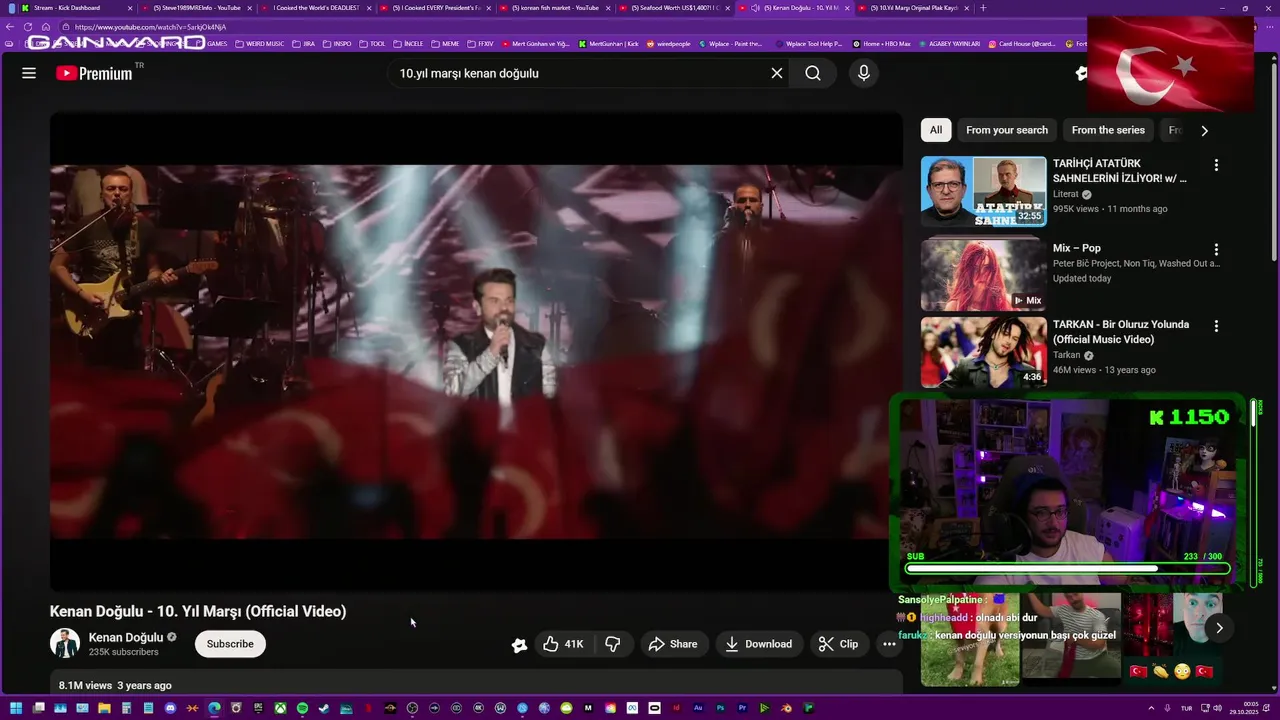Screen dimensions: 1280x720
Task: Open the 'MEME' bookmarks folder
Action: pyautogui.click(x=444, y=44)
